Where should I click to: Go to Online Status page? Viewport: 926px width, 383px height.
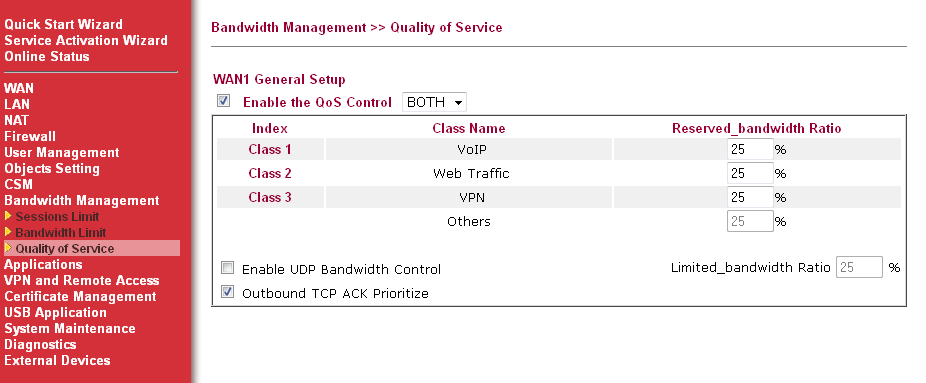click(47, 57)
